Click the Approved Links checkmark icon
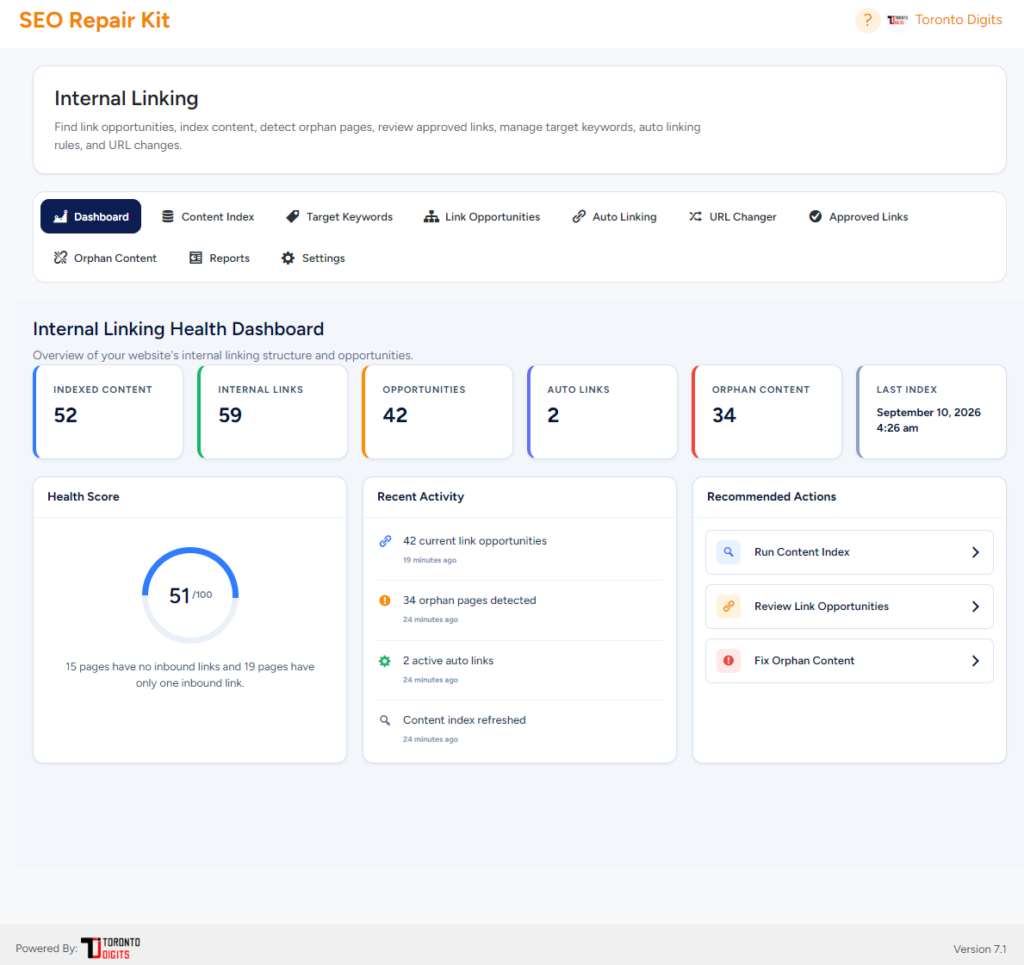Image resolution: width=1024 pixels, height=965 pixels. 815,217
